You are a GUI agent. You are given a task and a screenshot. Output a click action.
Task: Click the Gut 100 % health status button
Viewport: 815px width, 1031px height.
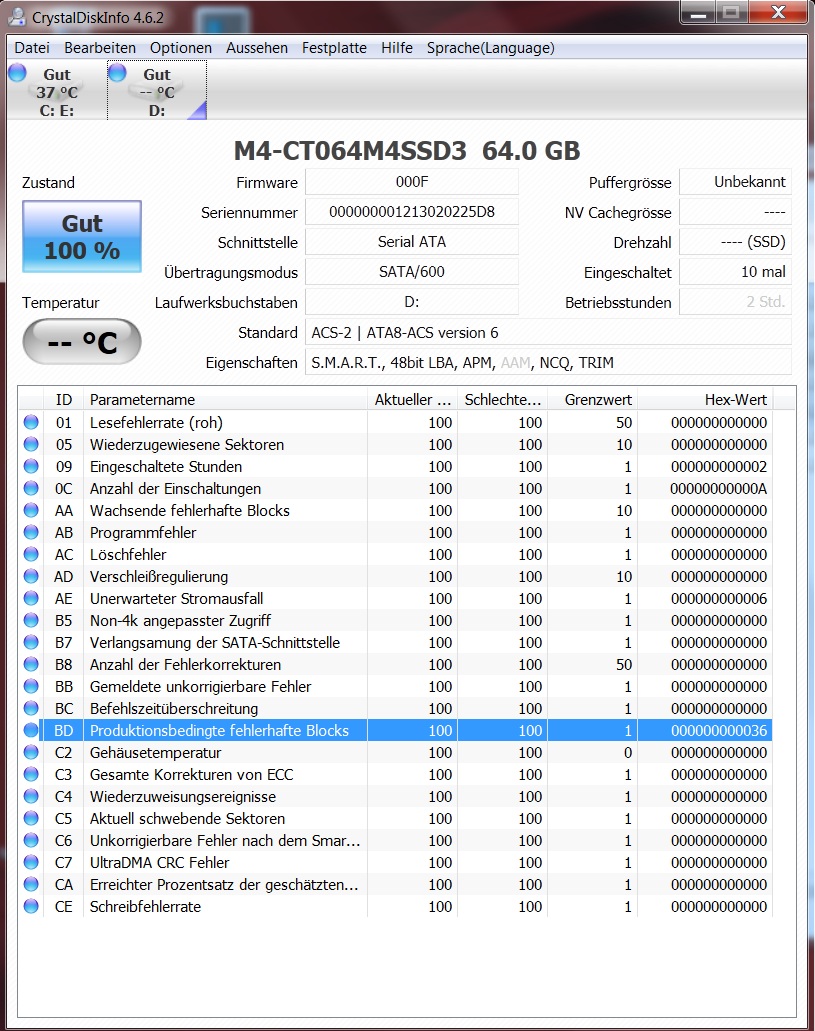coord(82,237)
